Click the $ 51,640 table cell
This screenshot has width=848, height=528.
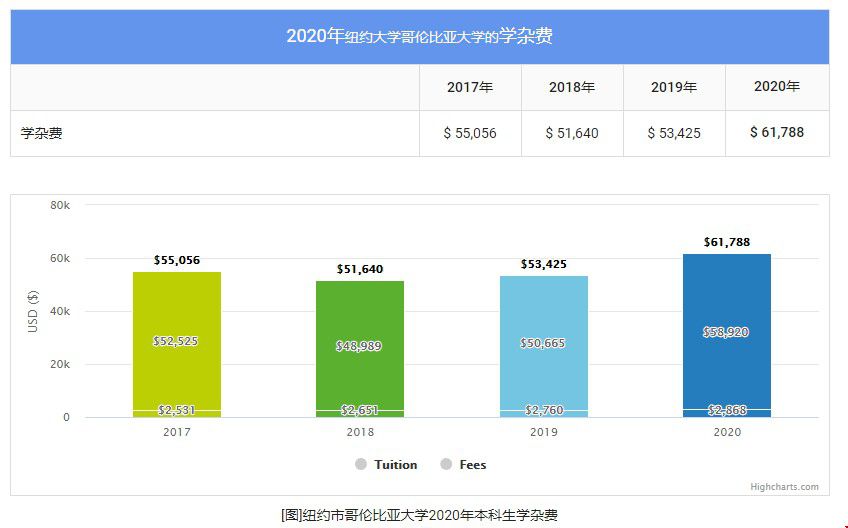(x=572, y=133)
